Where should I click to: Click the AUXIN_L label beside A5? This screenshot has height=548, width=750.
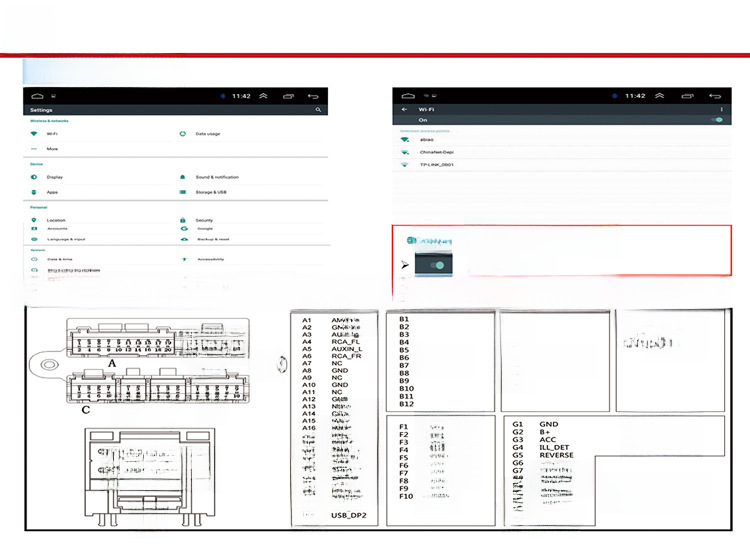click(347, 349)
